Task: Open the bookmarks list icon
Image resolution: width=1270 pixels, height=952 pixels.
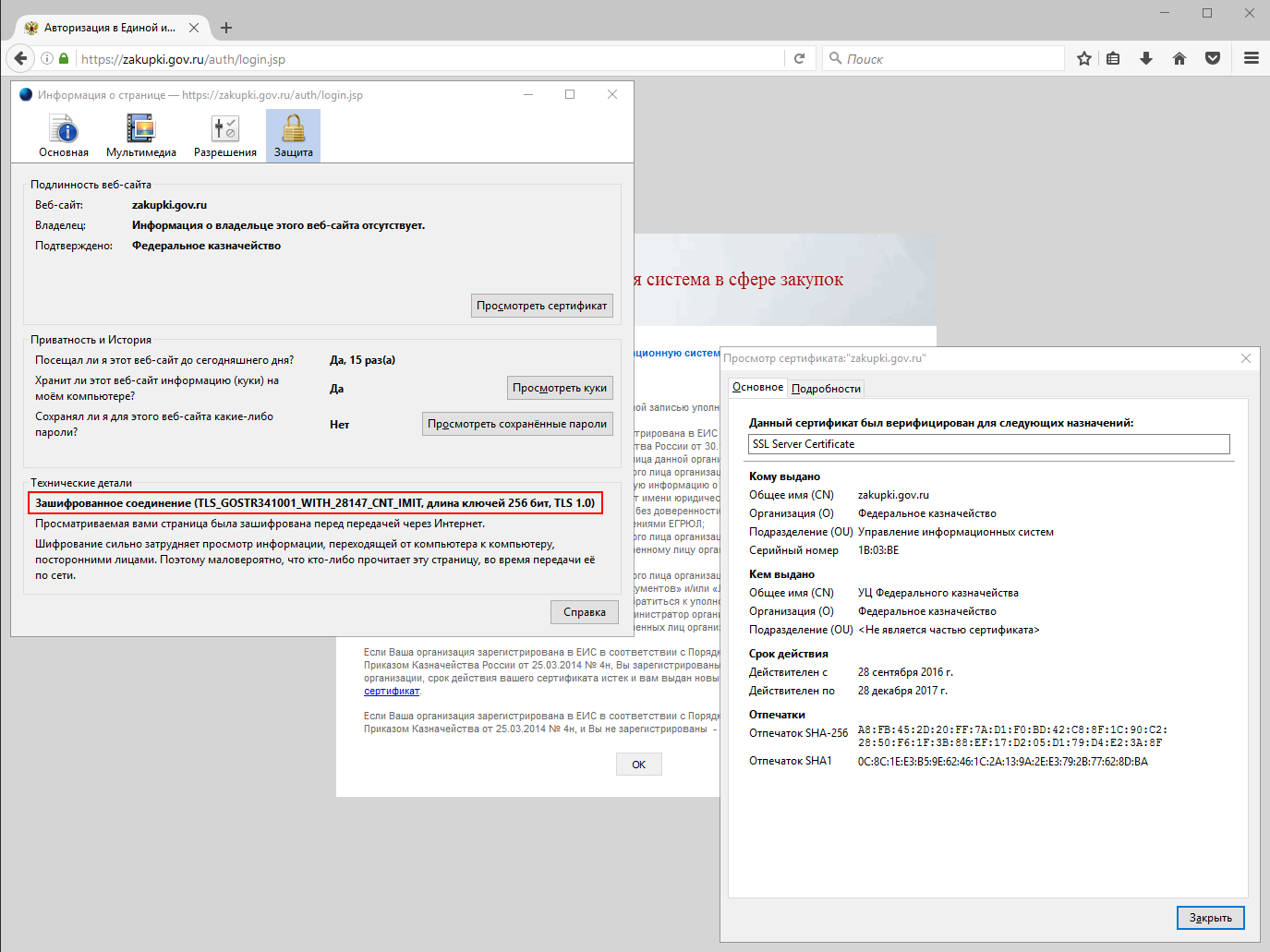Action: [x=1113, y=58]
